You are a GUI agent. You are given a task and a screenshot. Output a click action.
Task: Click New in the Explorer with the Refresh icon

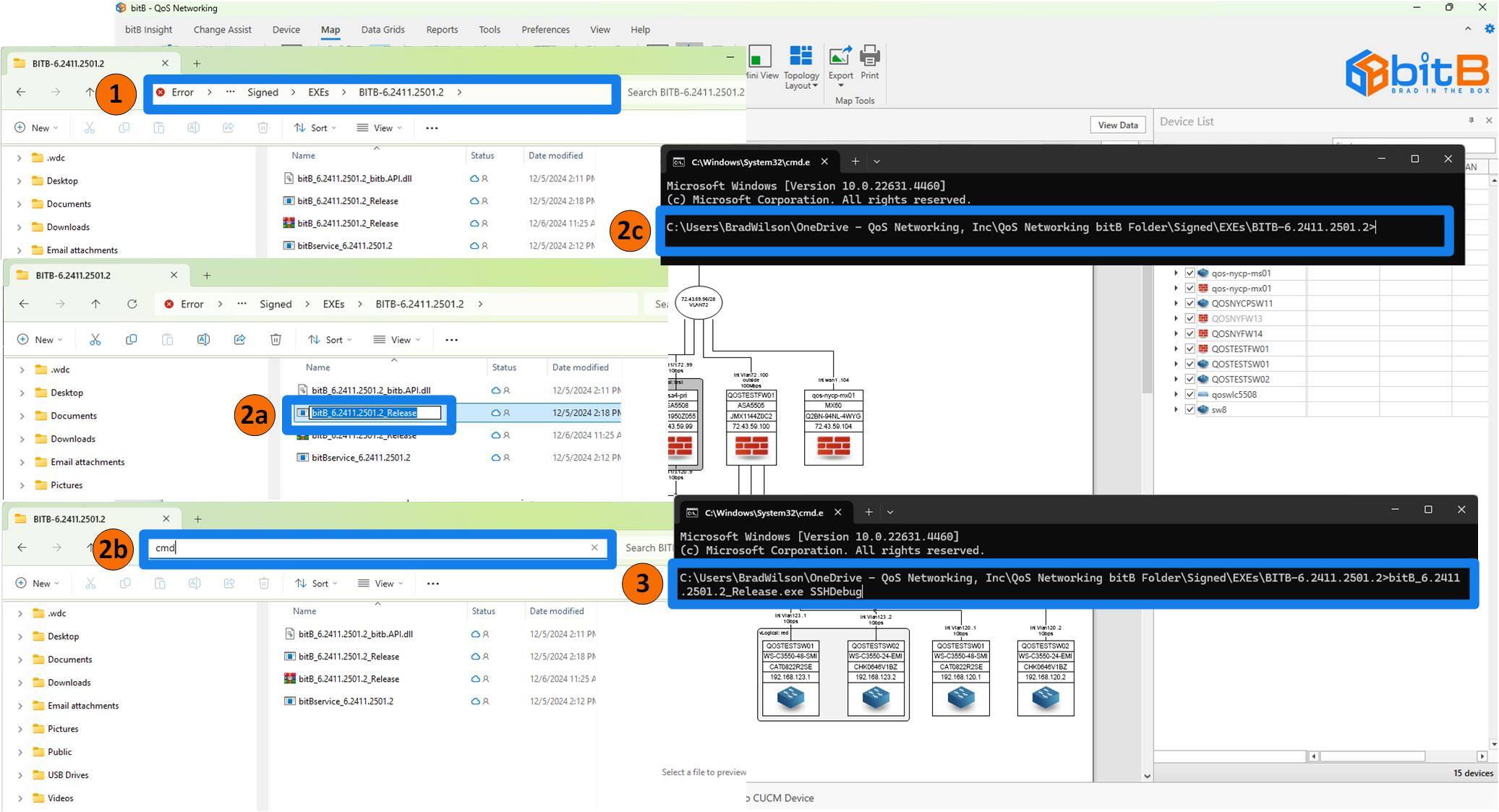tap(40, 339)
